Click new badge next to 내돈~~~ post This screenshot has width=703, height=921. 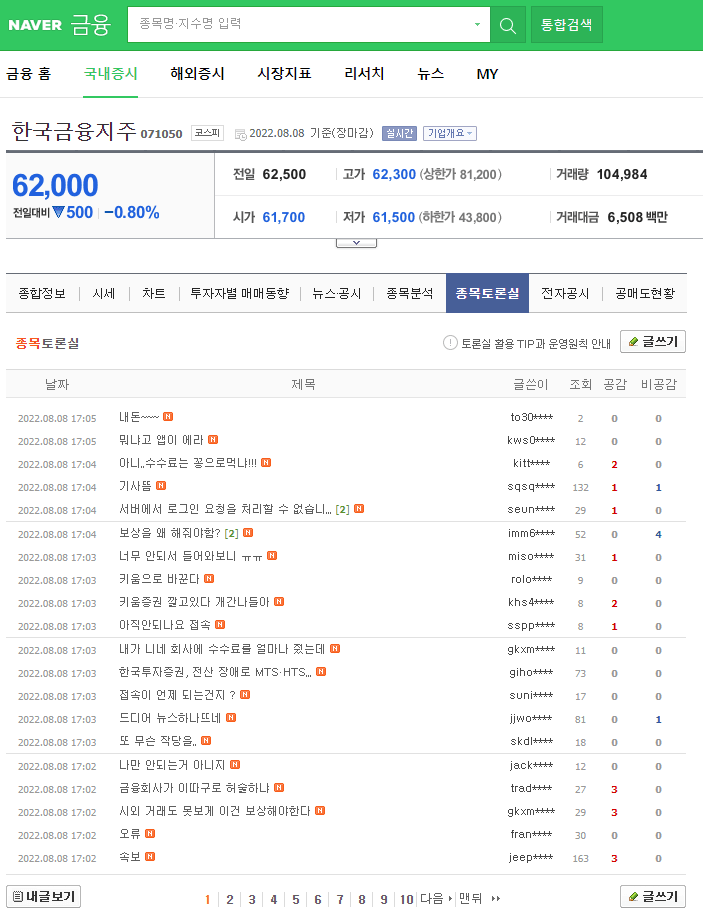tap(168, 416)
